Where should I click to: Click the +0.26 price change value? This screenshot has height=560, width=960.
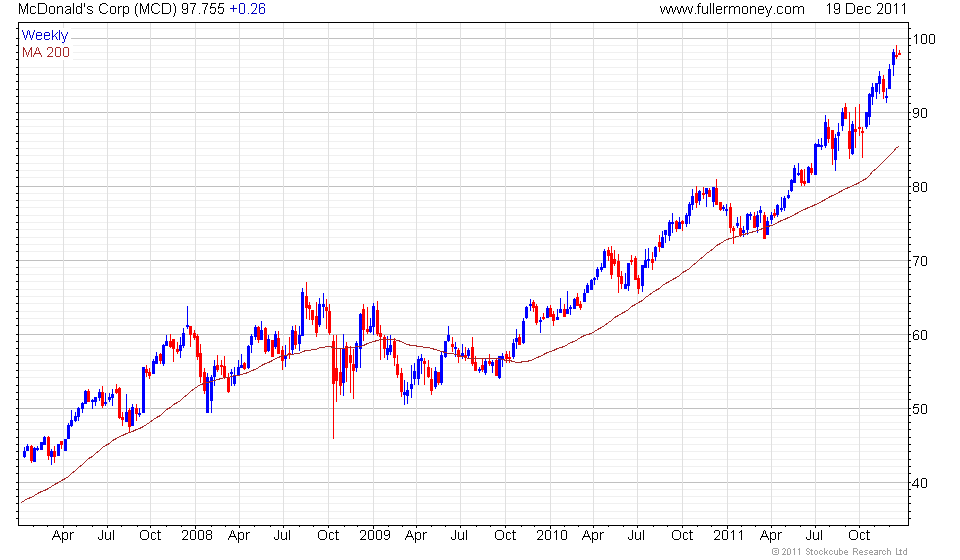coord(247,9)
